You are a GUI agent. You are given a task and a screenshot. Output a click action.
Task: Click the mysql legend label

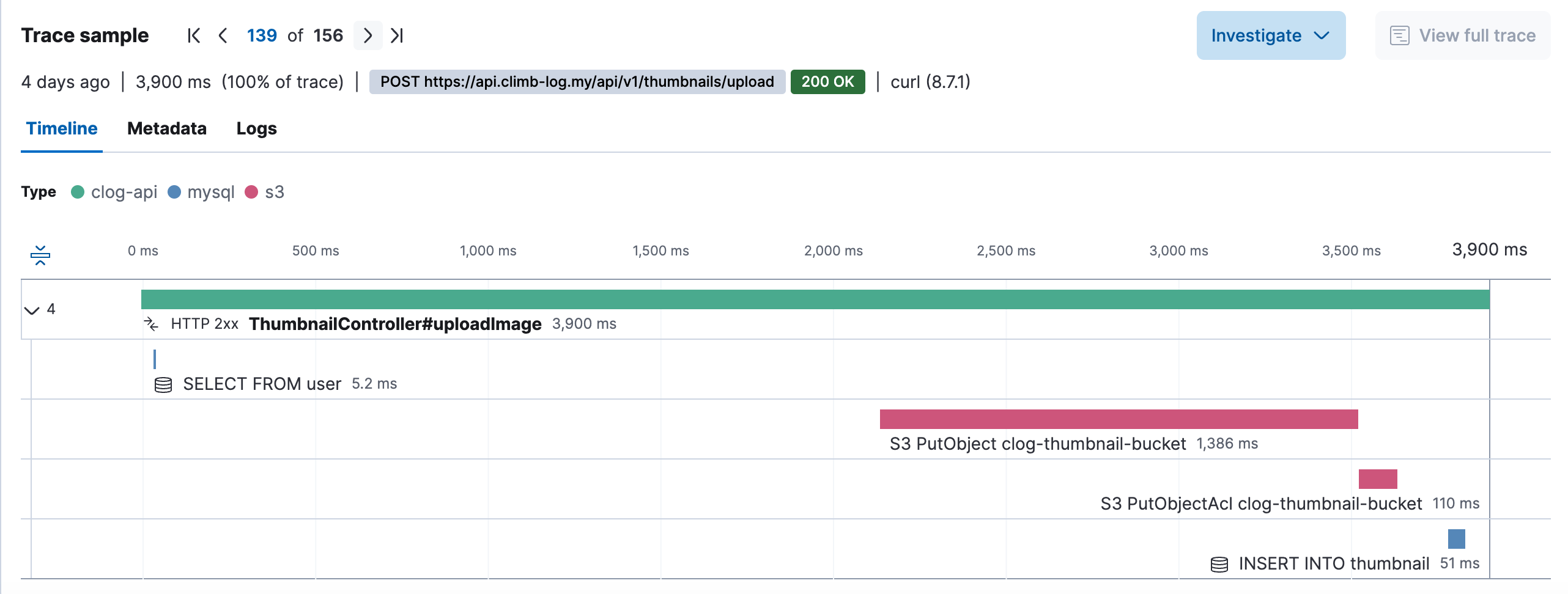tap(211, 192)
